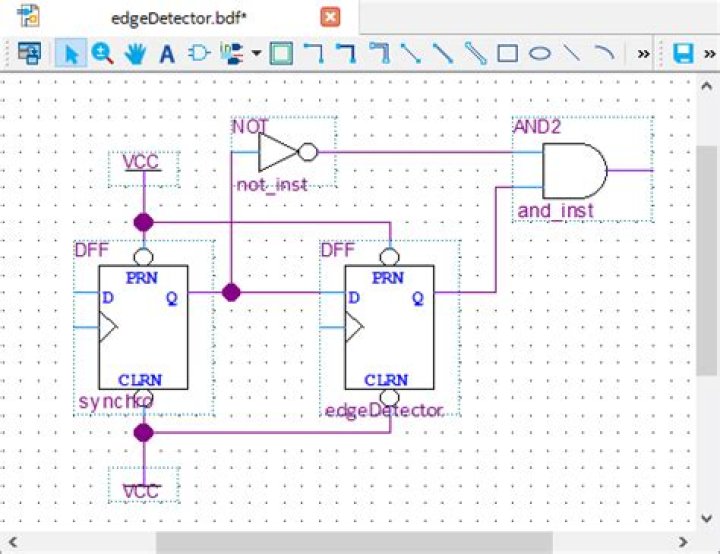Expand hidden drawing tools chevron

[644, 54]
